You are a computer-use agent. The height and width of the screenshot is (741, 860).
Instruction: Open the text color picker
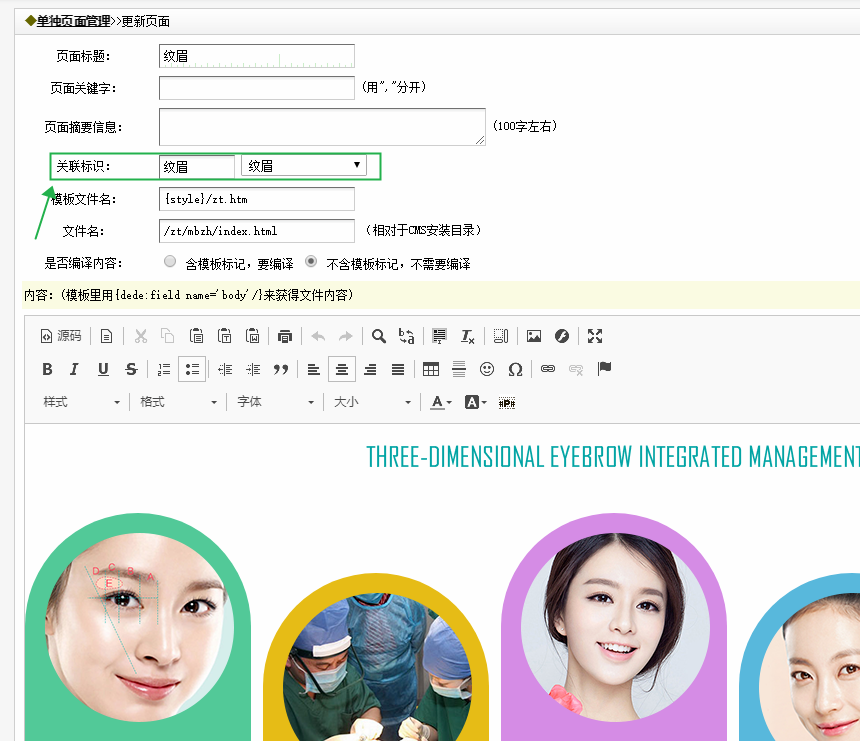[440, 402]
